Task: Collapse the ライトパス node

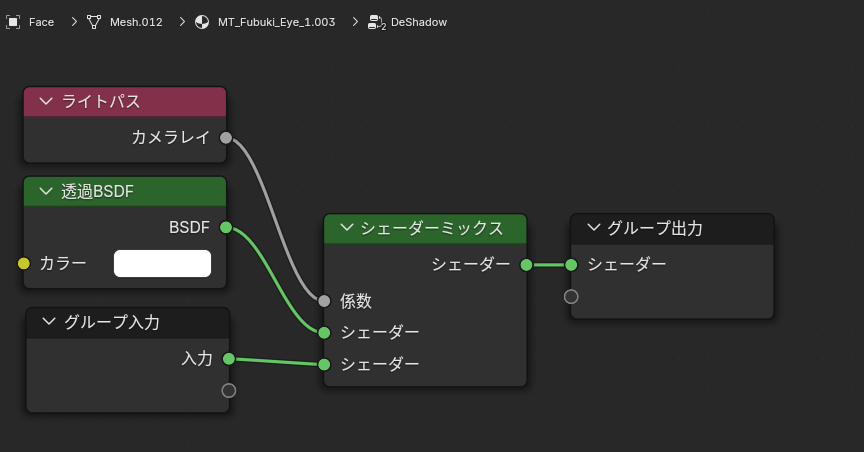Action: [x=46, y=101]
